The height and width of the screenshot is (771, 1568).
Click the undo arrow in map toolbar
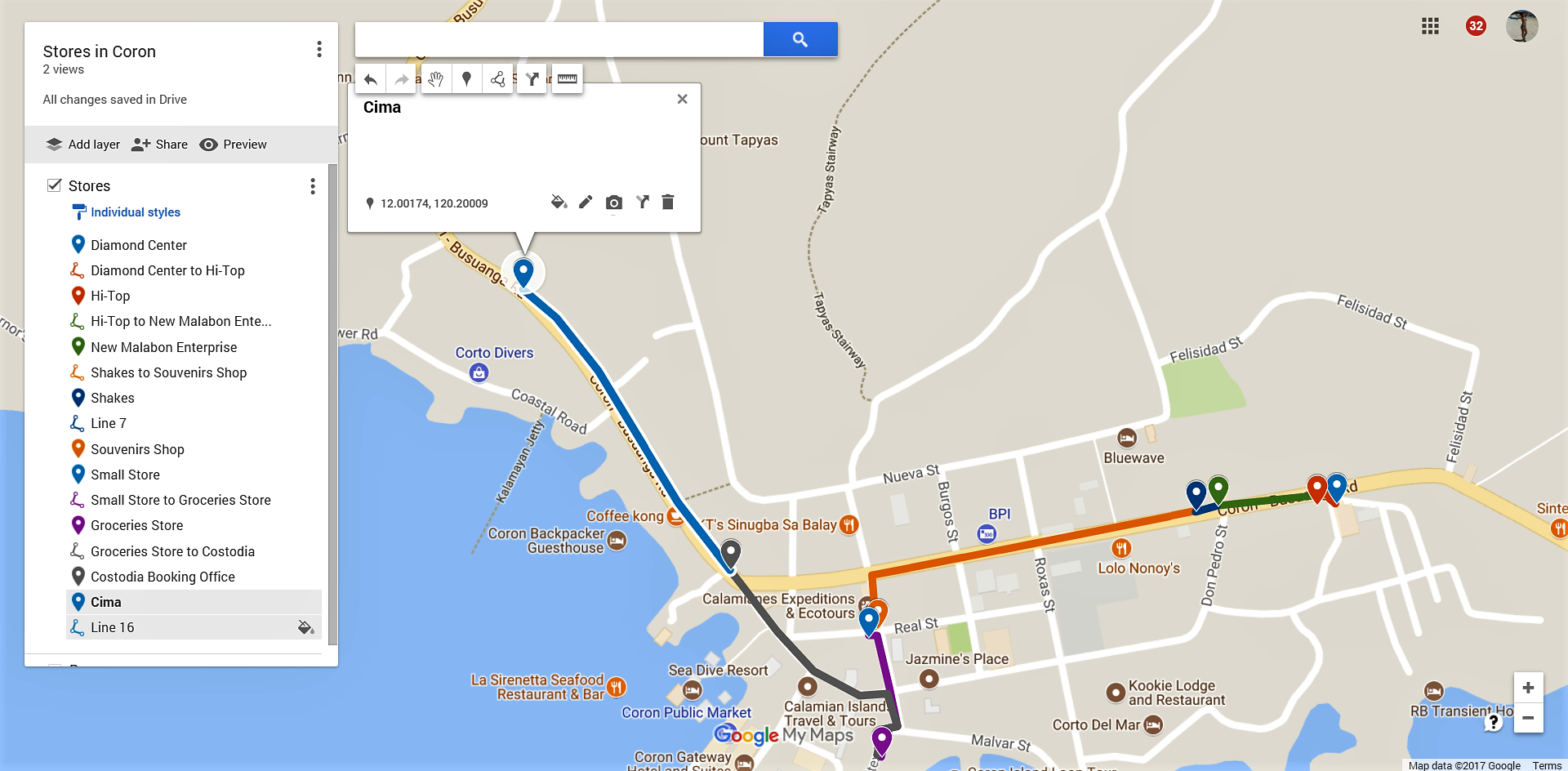point(370,79)
